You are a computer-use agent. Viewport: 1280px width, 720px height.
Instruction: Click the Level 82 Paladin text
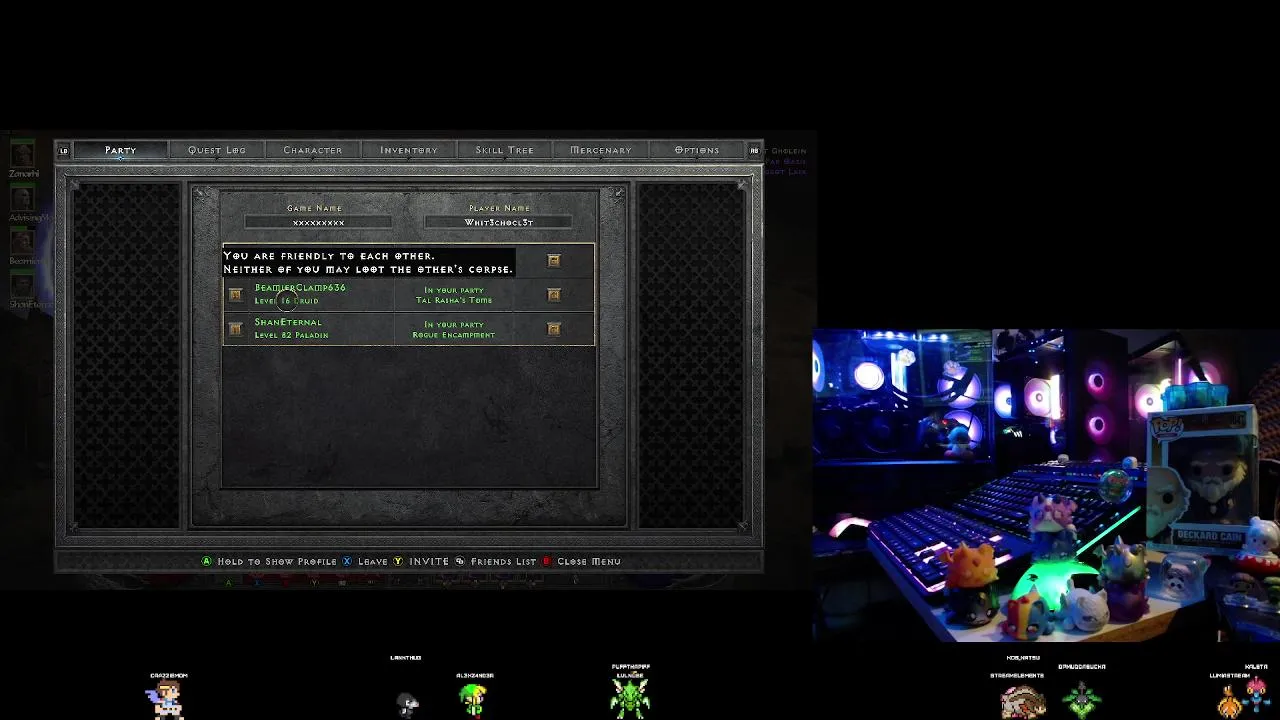[x=291, y=335]
